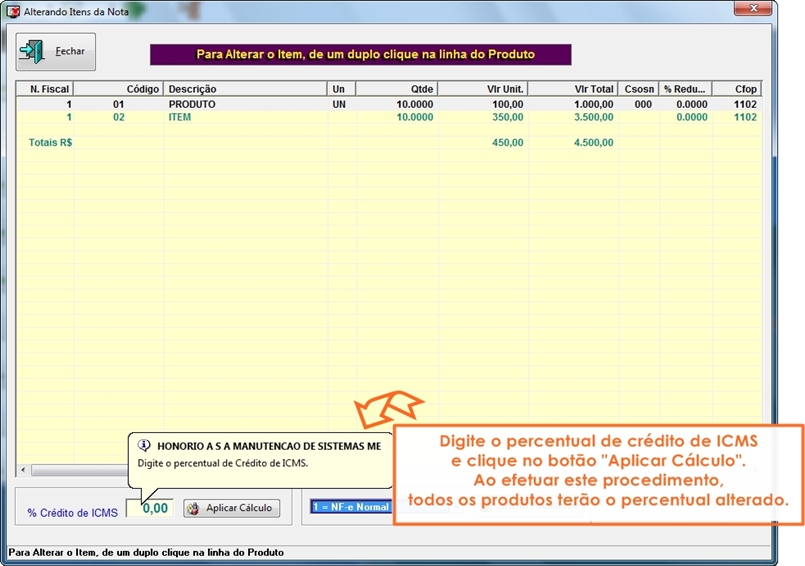Click the 1.000,00 total value cell
Screen dimensions: 805x566
pyautogui.click(x=593, y=104)
